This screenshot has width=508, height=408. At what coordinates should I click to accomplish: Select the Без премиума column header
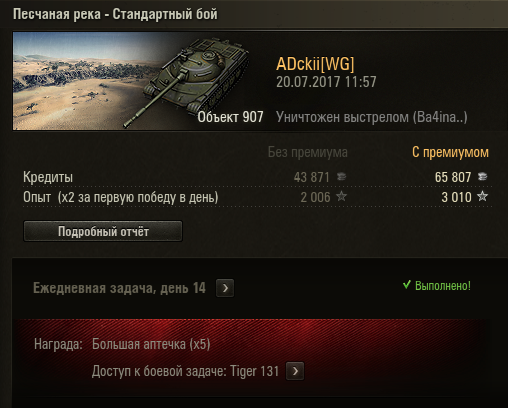tap(308, 152)
